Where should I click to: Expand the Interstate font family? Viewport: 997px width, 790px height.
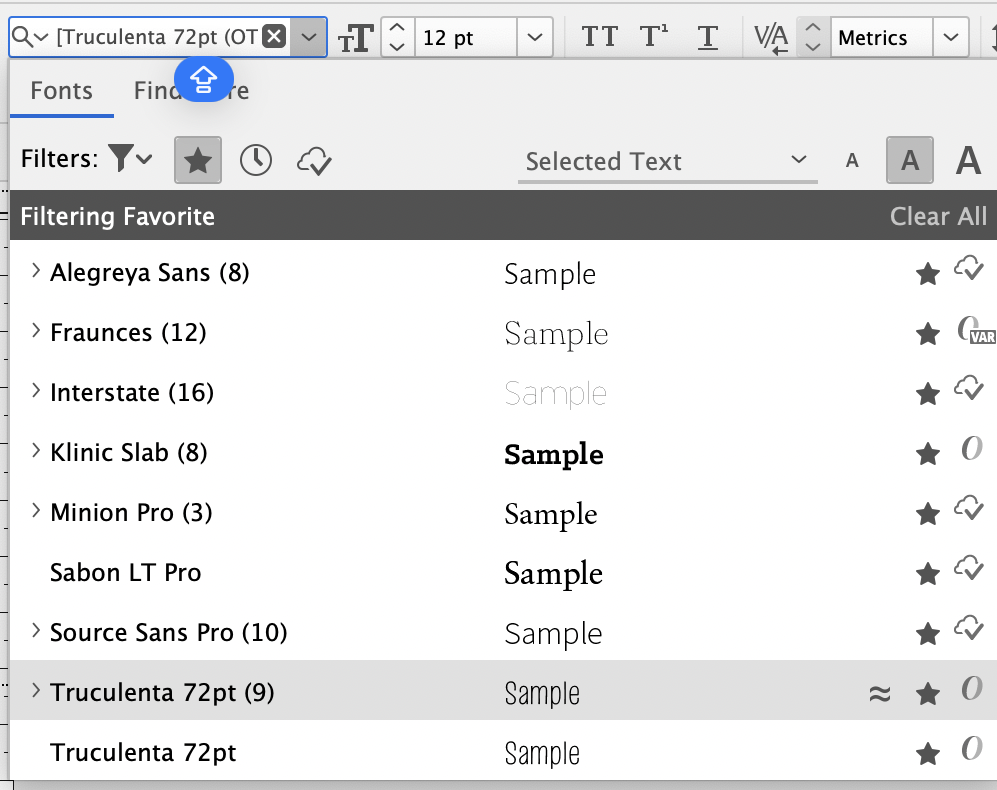point(36,391)
